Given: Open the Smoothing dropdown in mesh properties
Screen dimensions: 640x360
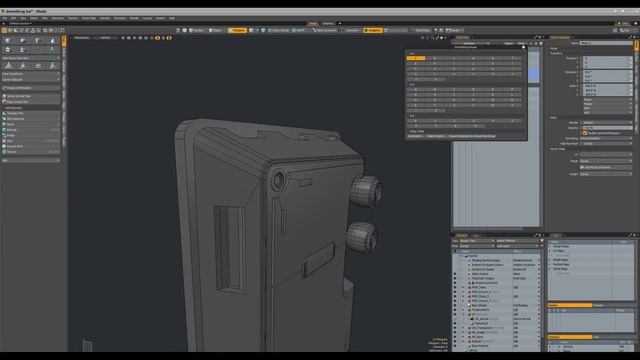Looking at the screenshot, I should tap(606, 138).
